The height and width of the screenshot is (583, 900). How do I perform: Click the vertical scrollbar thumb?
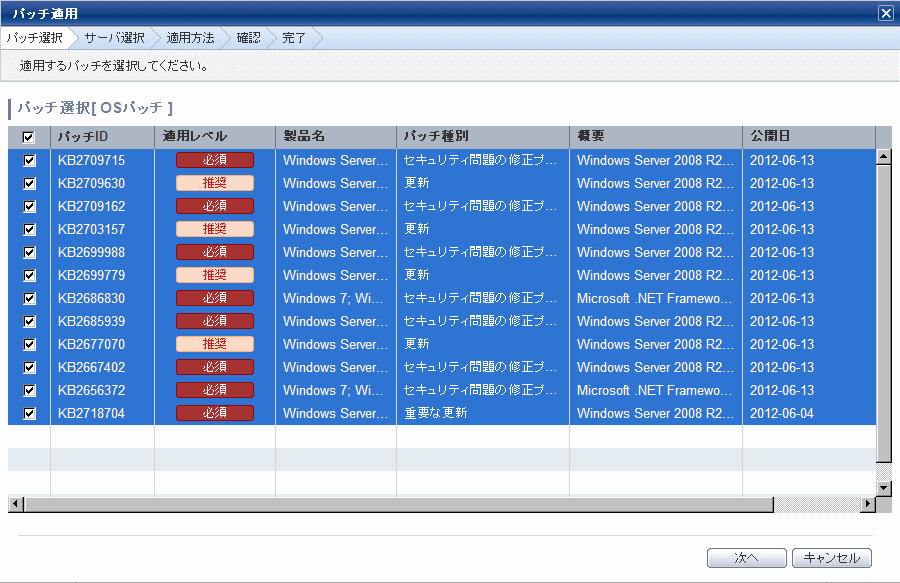(x=884, y=313)
